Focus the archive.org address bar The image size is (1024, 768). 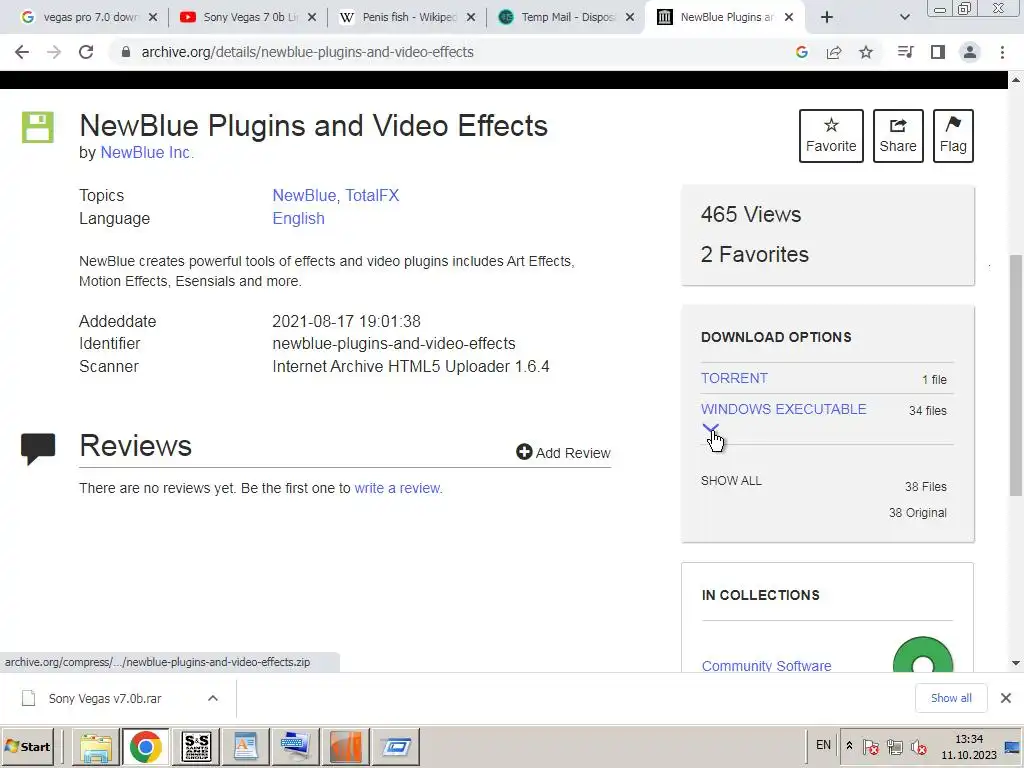(451, 52)
